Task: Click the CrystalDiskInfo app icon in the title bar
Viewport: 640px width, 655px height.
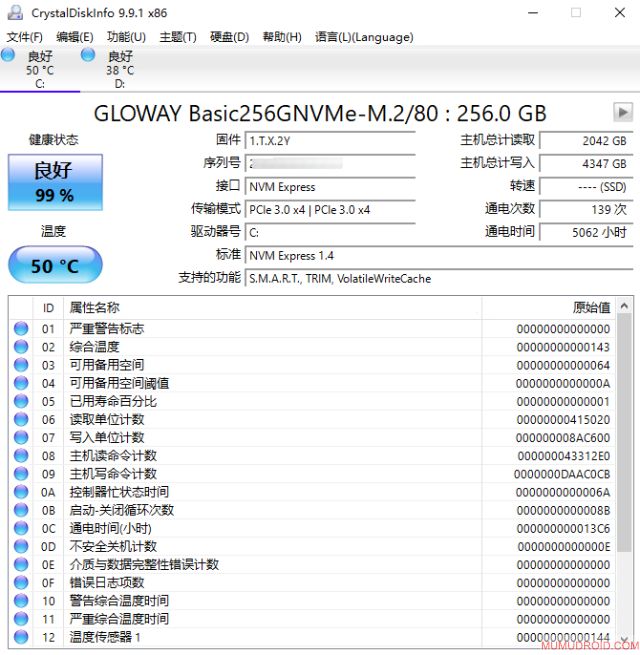Action: click(15, 13)
